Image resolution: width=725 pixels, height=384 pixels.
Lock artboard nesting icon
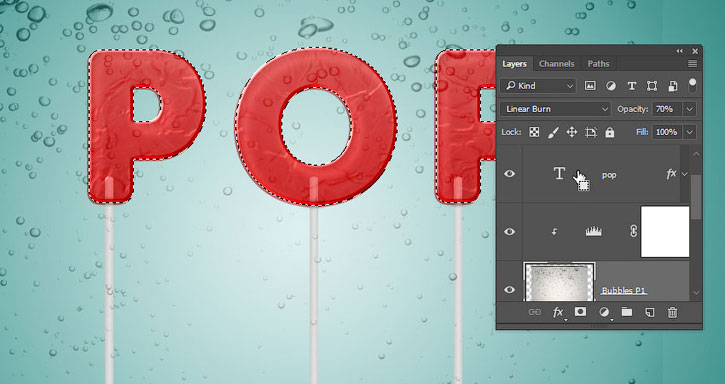(591, 132)
